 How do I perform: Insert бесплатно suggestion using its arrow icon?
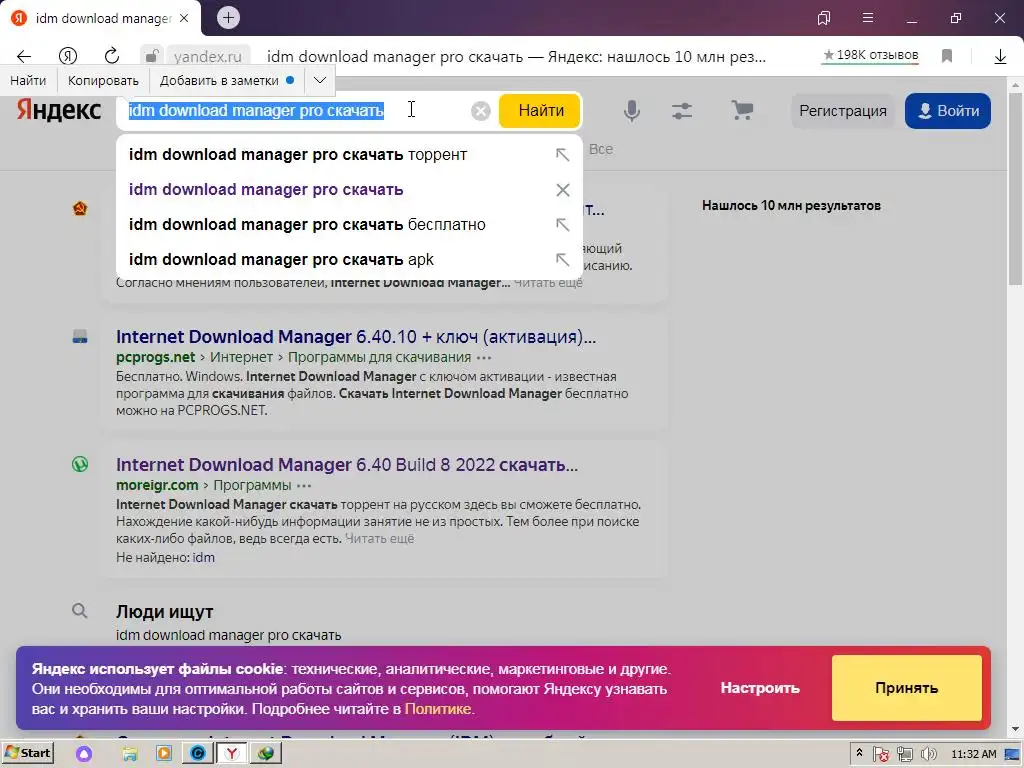(x=562, y=225)
